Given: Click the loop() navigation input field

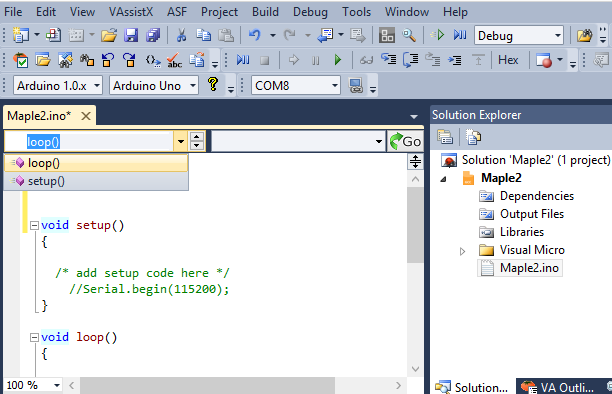Looking at the screenshot, I should (x=89, y=142).
